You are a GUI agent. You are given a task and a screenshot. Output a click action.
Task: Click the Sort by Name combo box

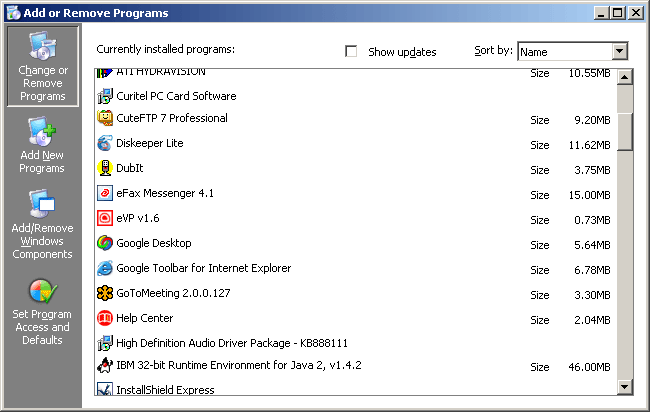(x=572, y=51)
